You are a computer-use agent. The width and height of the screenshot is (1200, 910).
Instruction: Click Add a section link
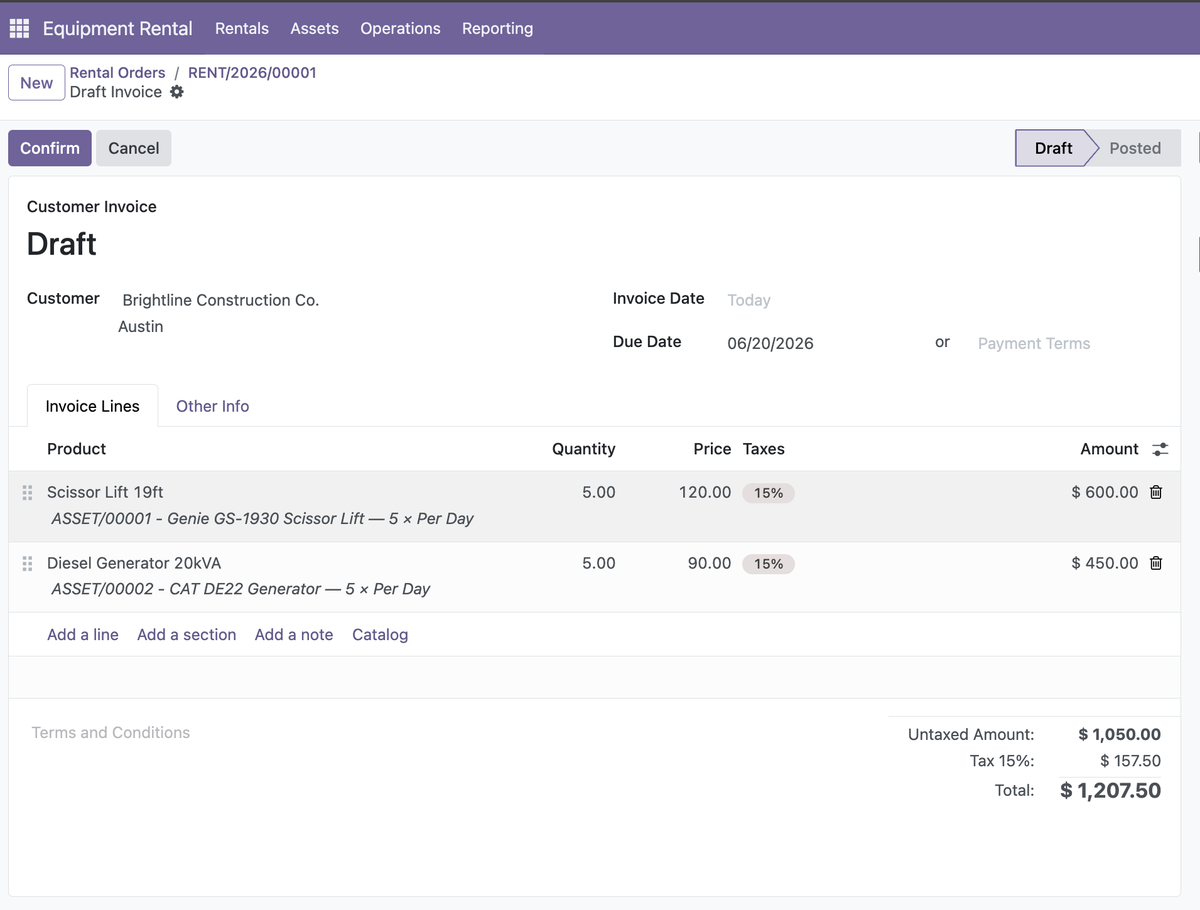click(187, 635)
